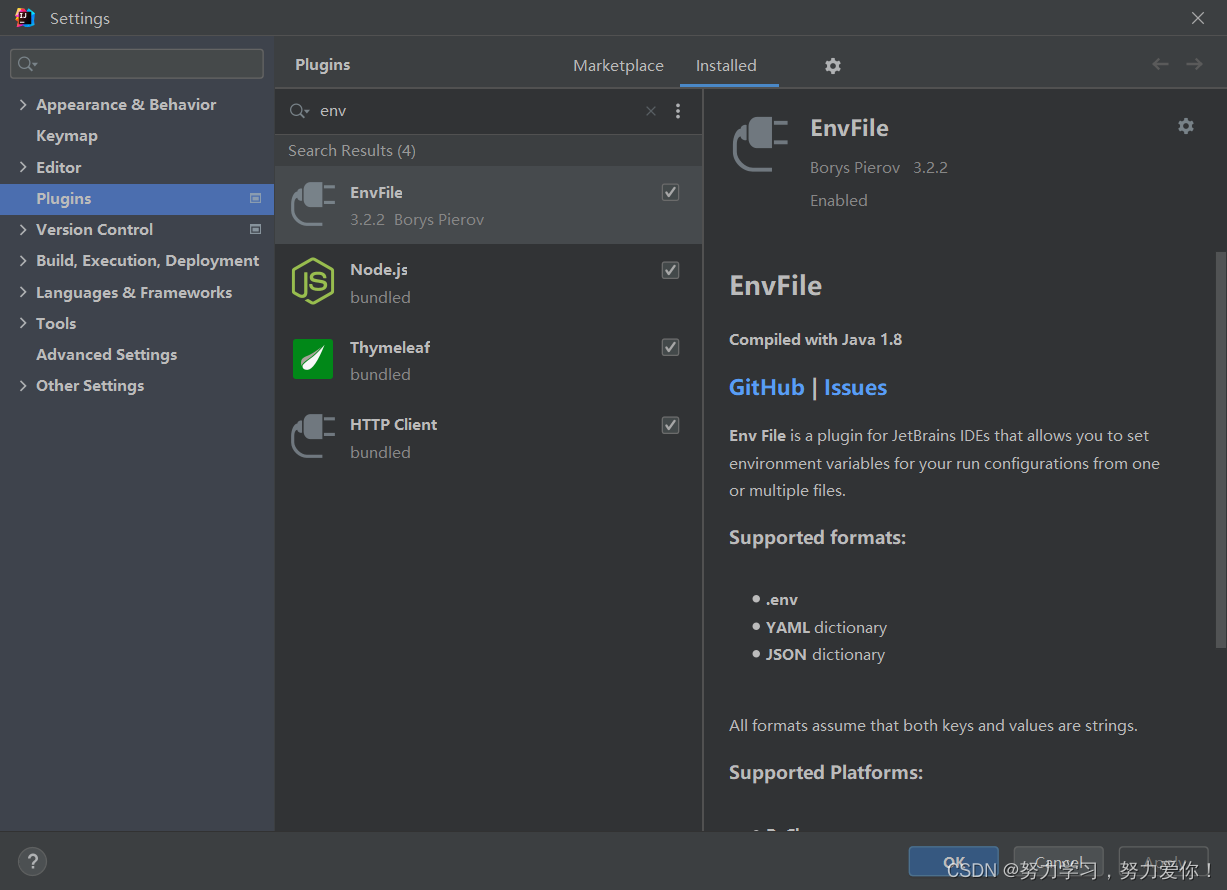Disable the Node.js plugin checkbox

(x=671, y=270)
